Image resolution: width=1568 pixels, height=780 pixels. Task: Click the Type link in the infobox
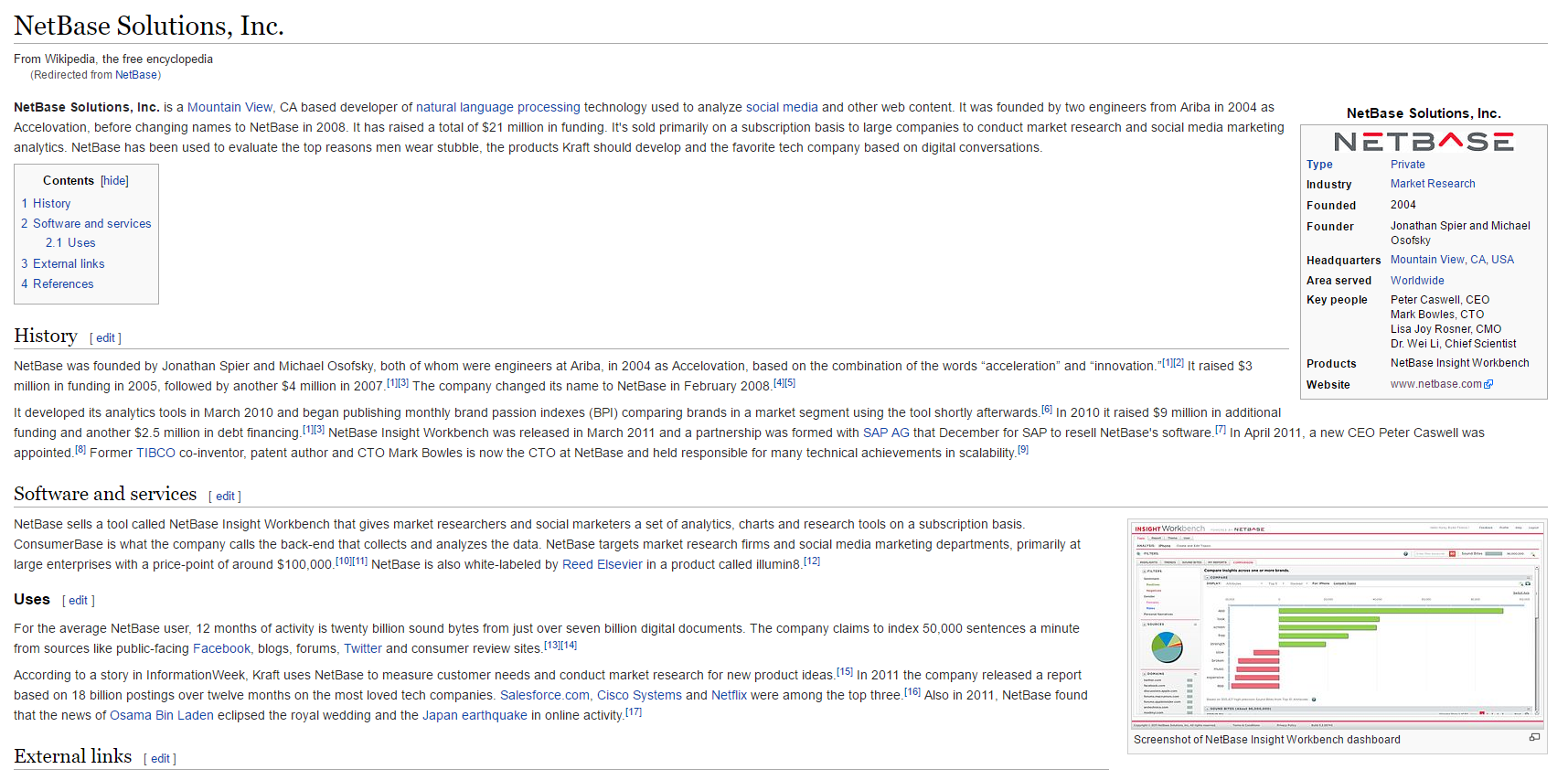[x=1319, y=165]
